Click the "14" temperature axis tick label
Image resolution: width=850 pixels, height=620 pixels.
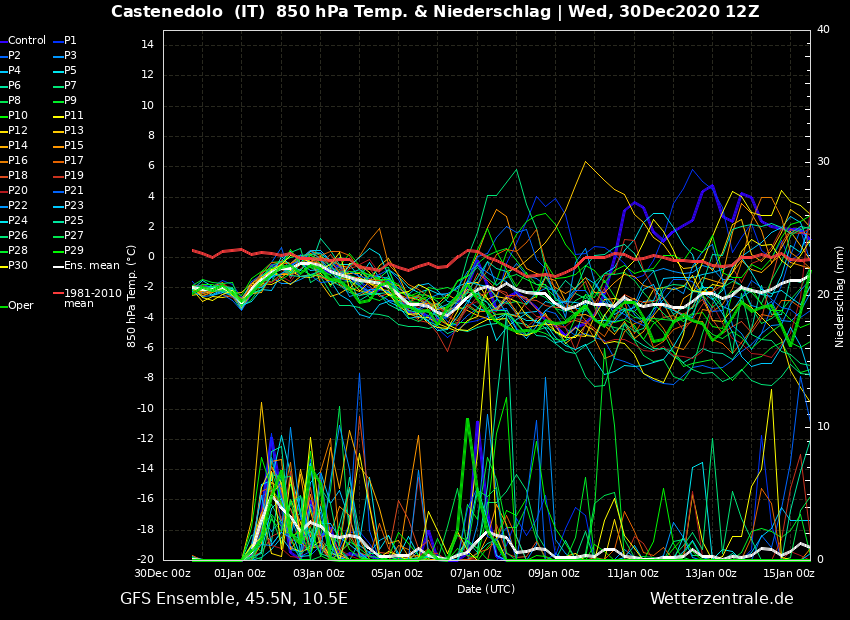(147, 45)
